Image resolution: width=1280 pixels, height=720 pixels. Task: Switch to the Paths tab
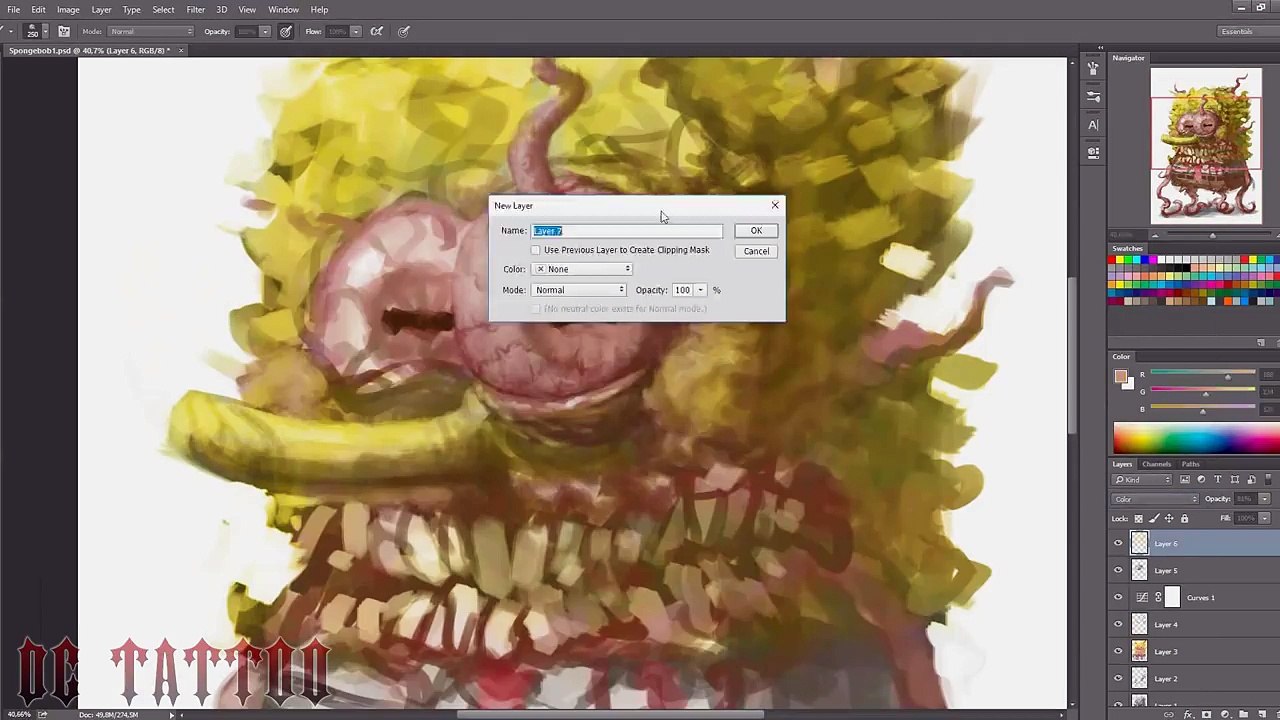point(1190,464)
